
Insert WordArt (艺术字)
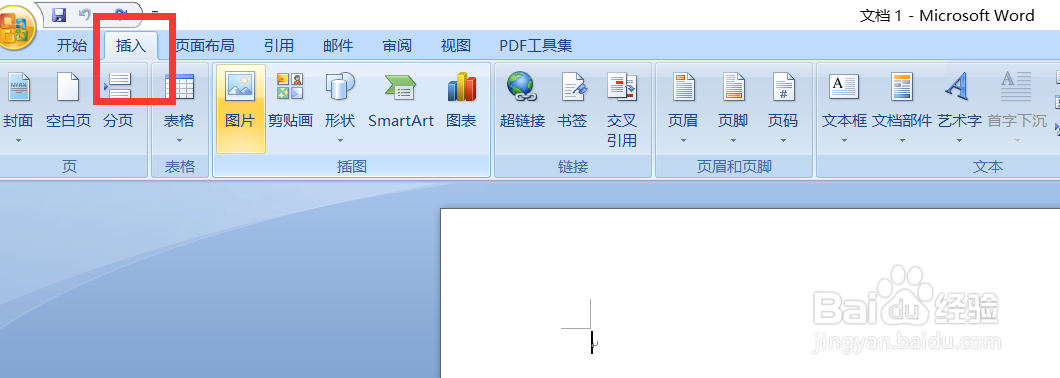coord(959,108)
